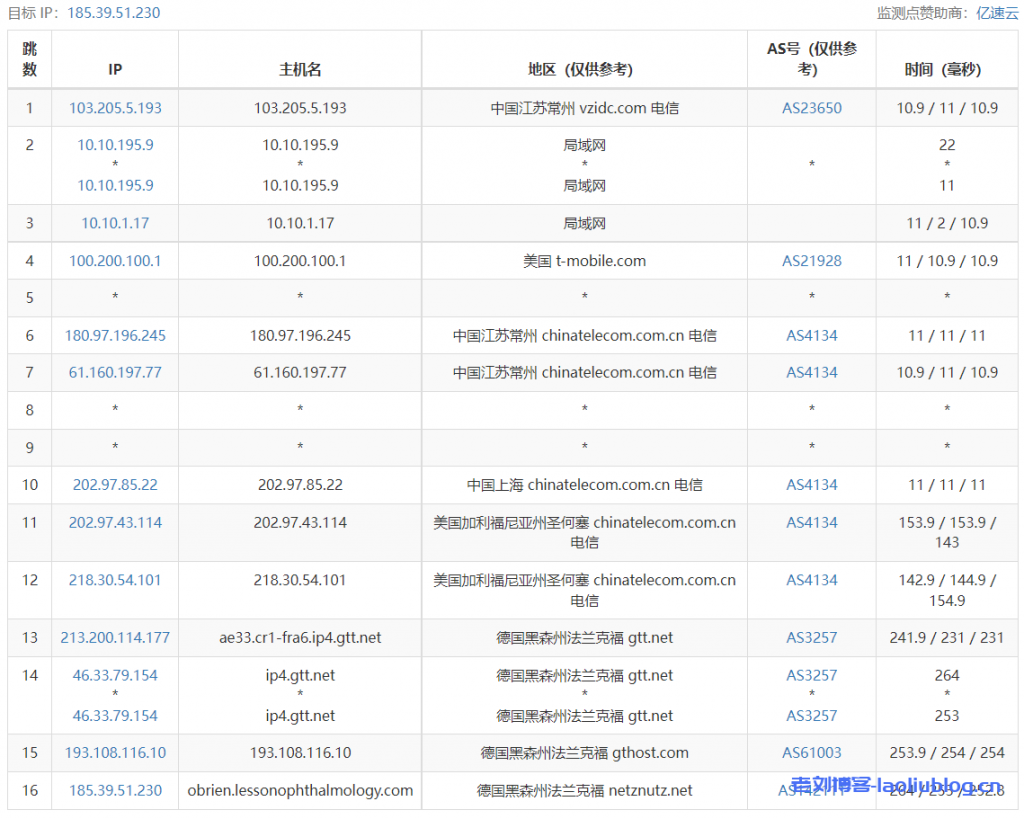Select hostname obrien.lessonophthalmology.com cell
This screenshot has width=1024, height=819.
pos(300,791)
